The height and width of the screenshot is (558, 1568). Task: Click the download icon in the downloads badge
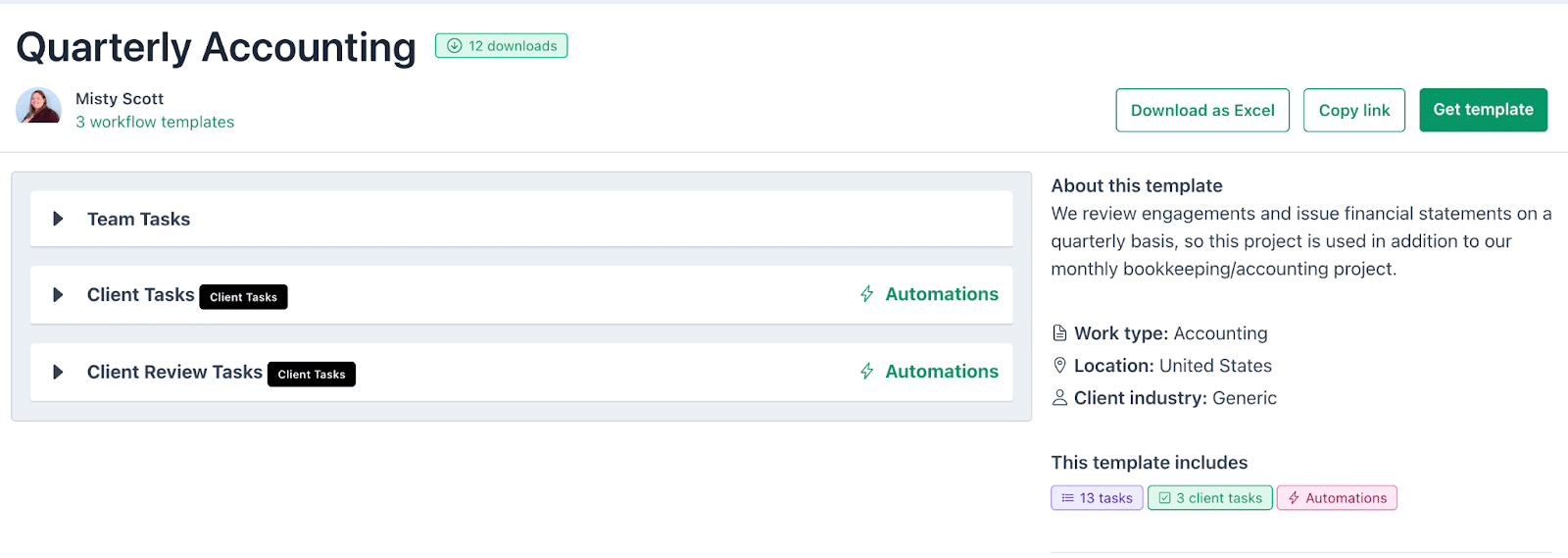(455, 46)
